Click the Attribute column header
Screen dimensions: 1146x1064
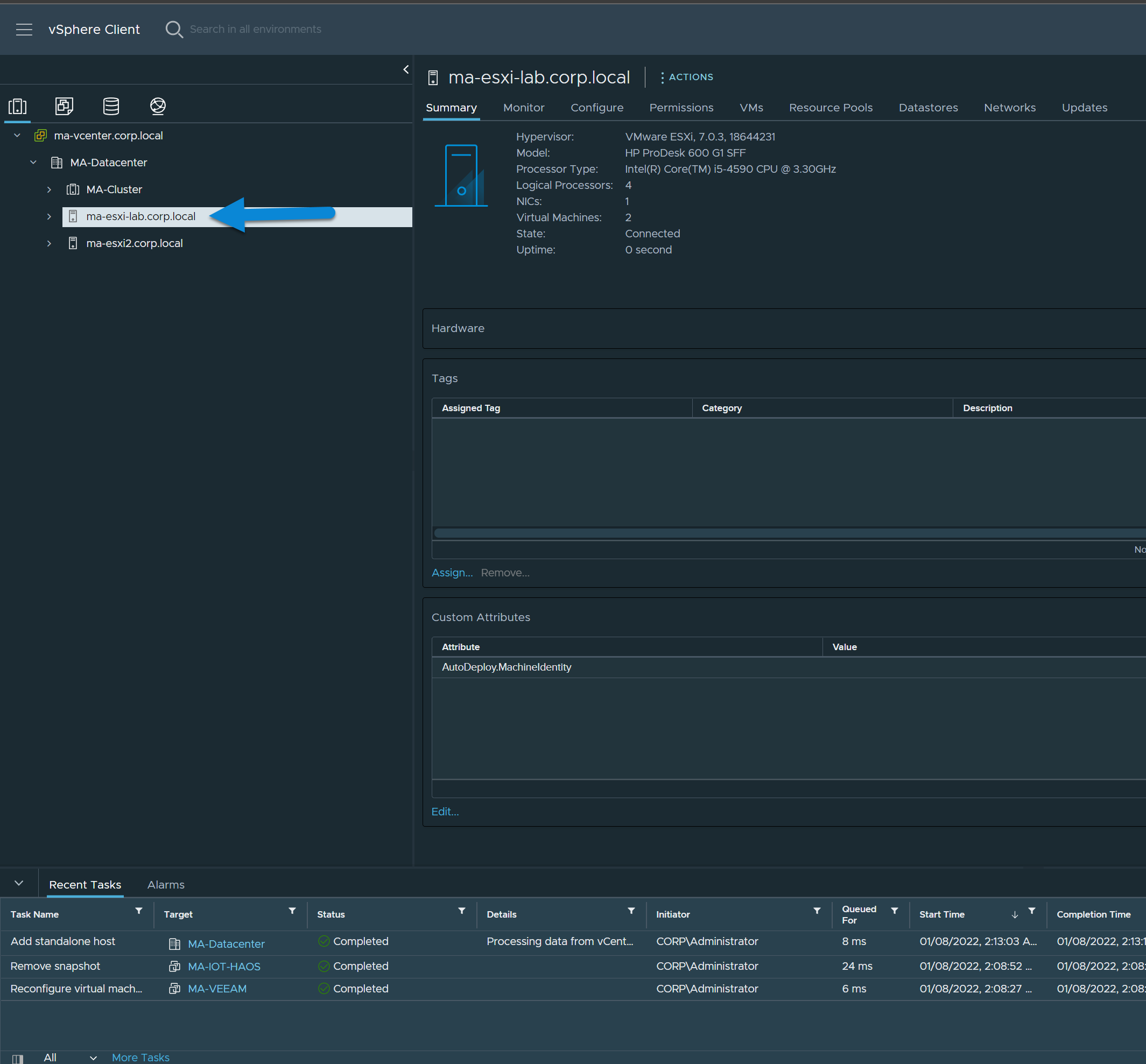[627, 647]
